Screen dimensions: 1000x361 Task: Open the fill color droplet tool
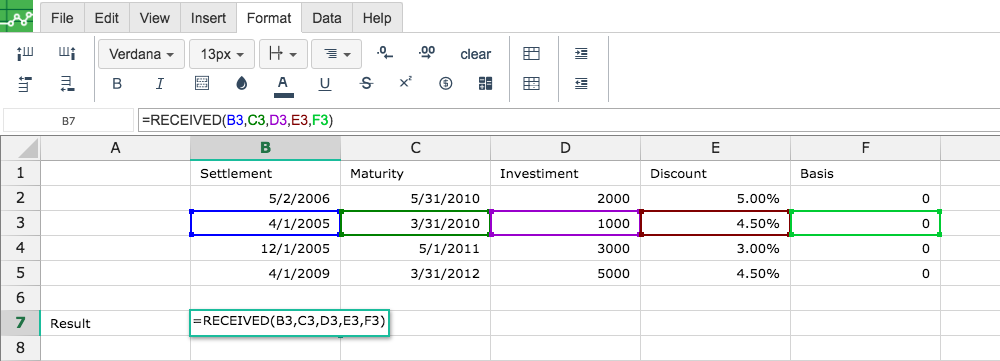click(242, 84)
